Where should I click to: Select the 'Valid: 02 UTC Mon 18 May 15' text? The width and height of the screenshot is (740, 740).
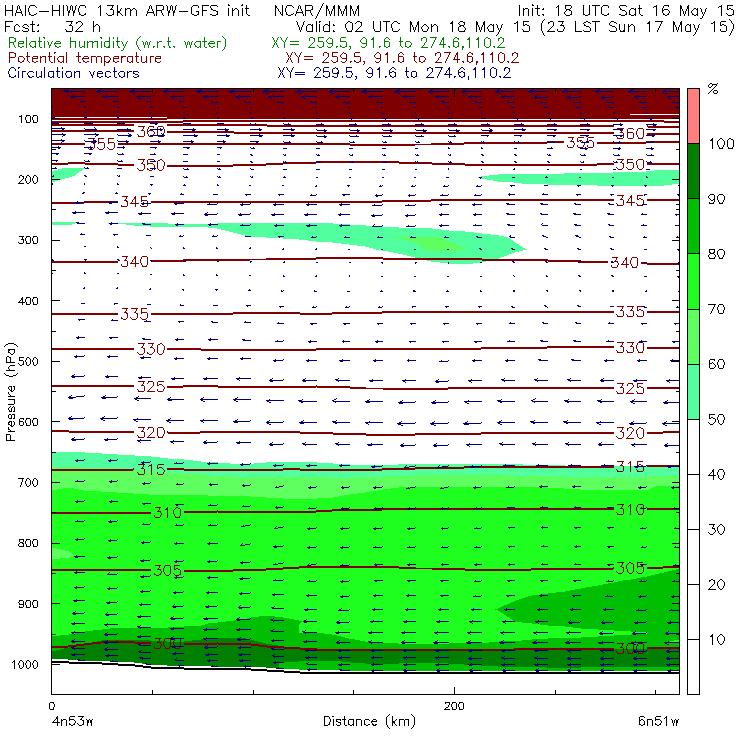(413, 27)
